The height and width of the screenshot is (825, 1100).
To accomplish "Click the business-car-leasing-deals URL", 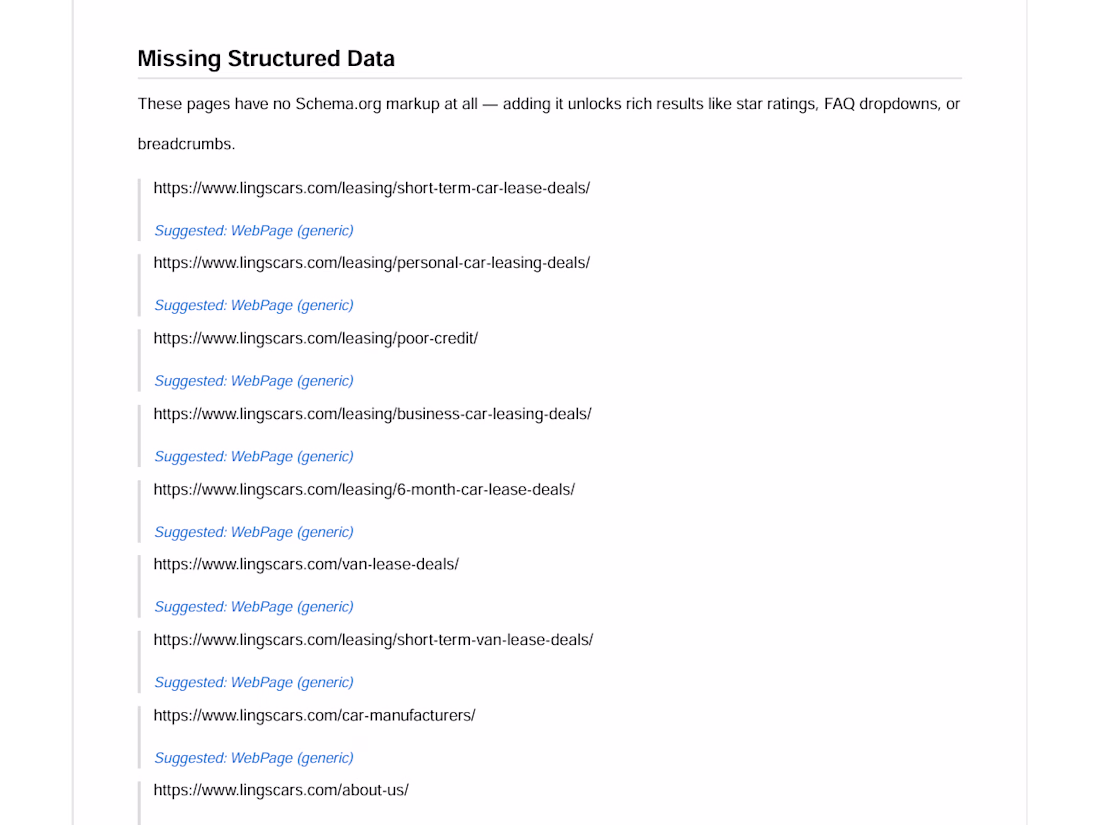I will click(x=373, y=414).
